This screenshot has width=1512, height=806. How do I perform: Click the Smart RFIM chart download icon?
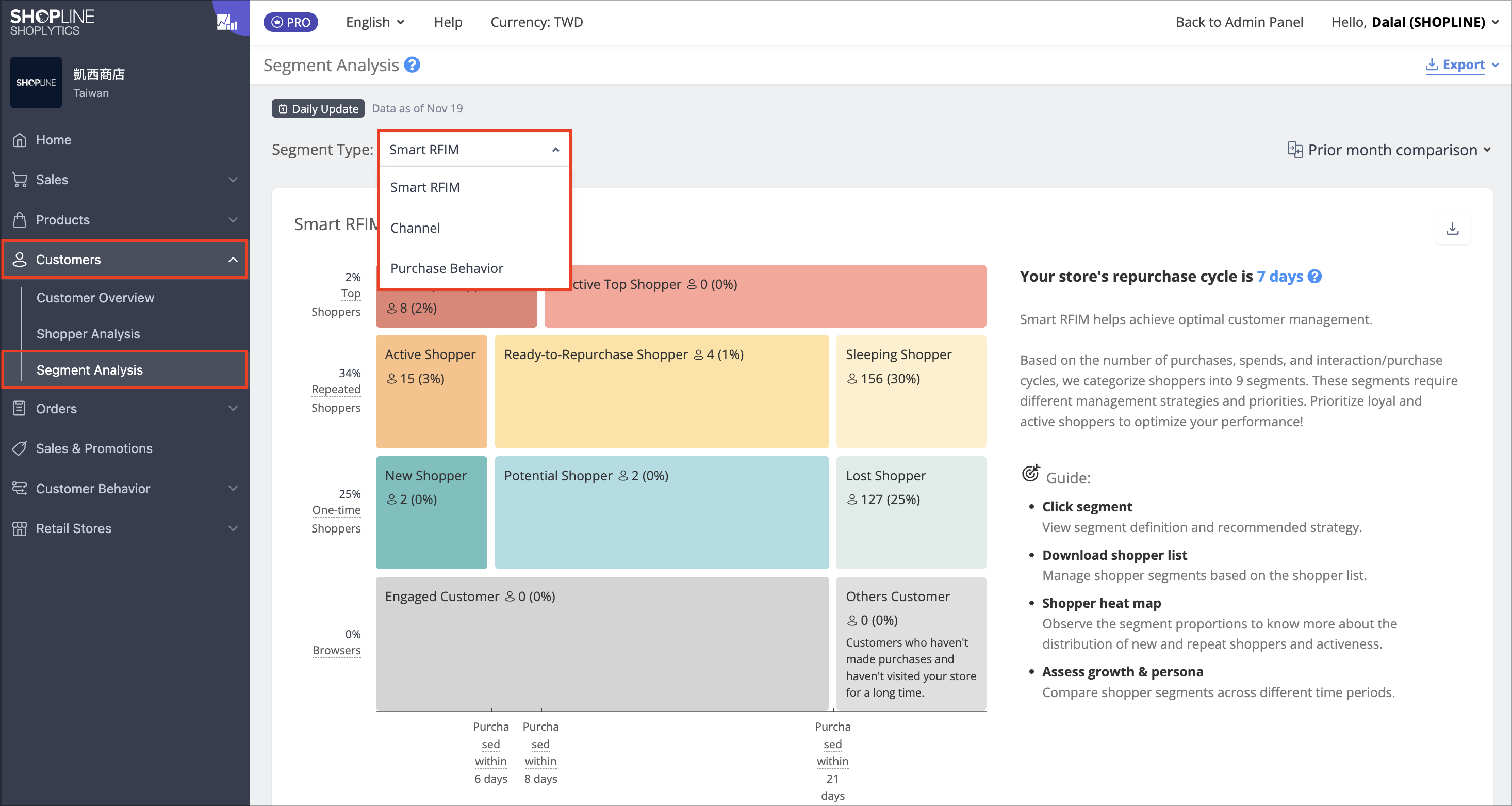1452,229
